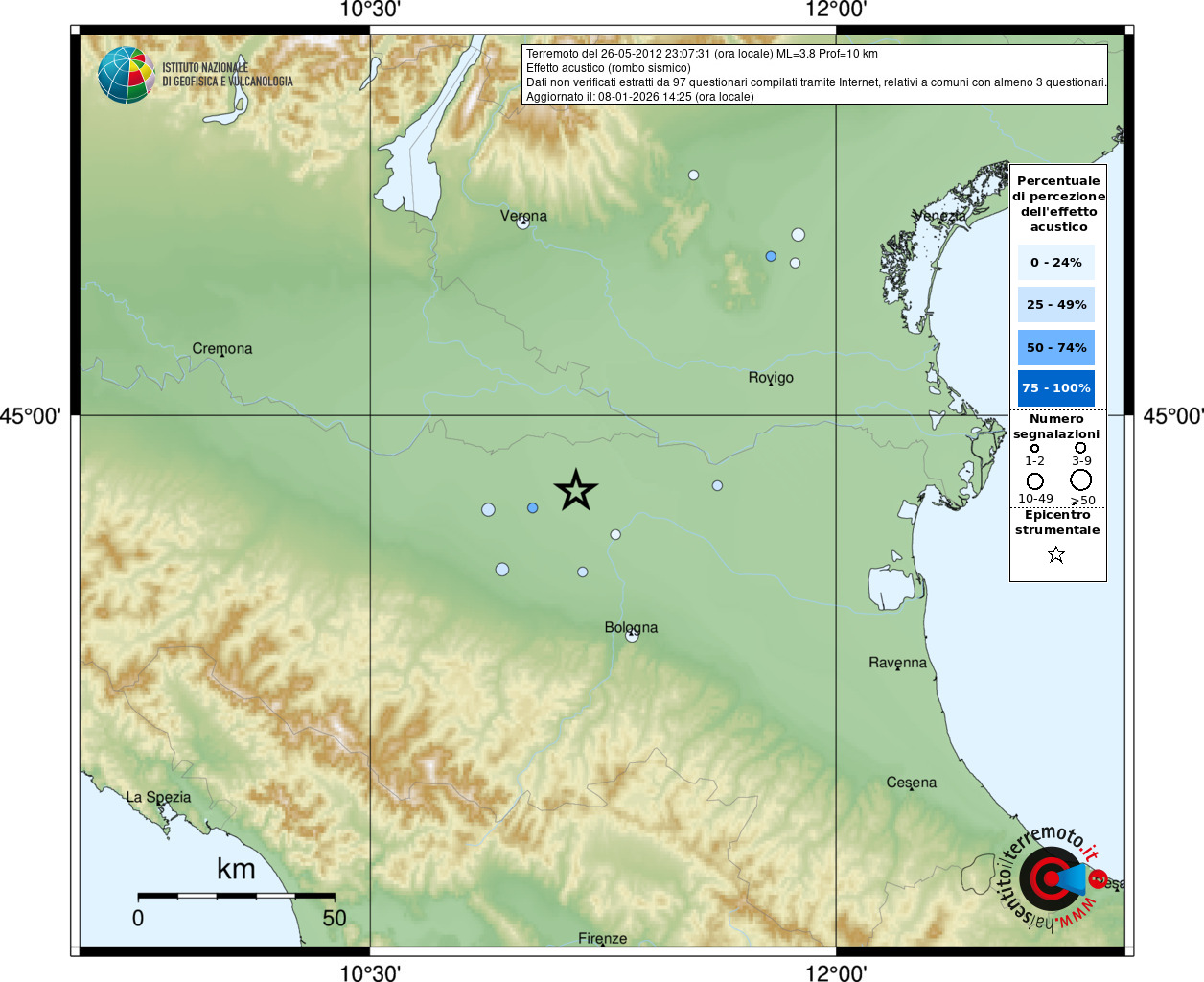The image size is (1204, 982).
Task: Click the Cremona city label
Action: click(x=222, y=348)
